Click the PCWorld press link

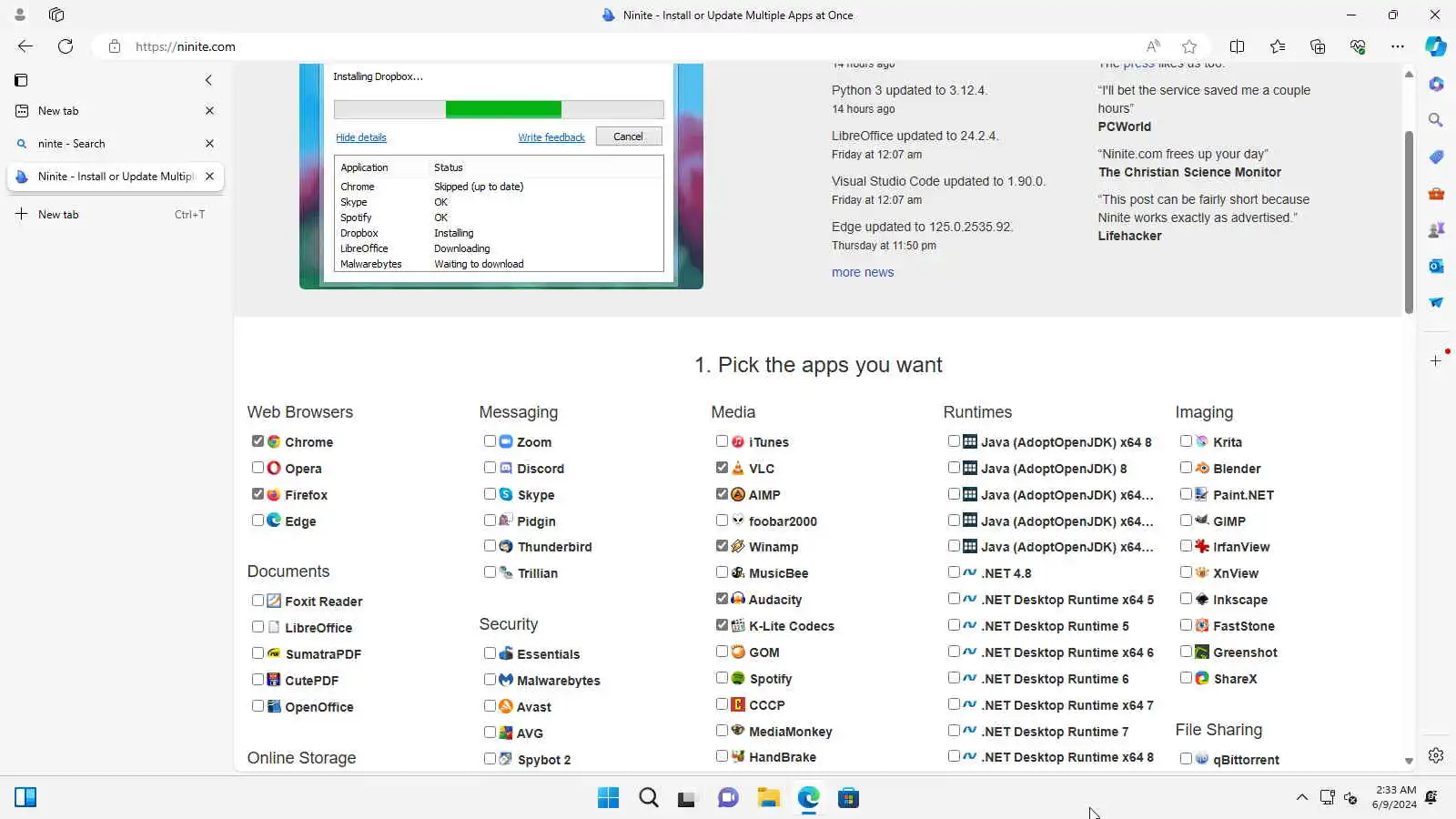1125,126
